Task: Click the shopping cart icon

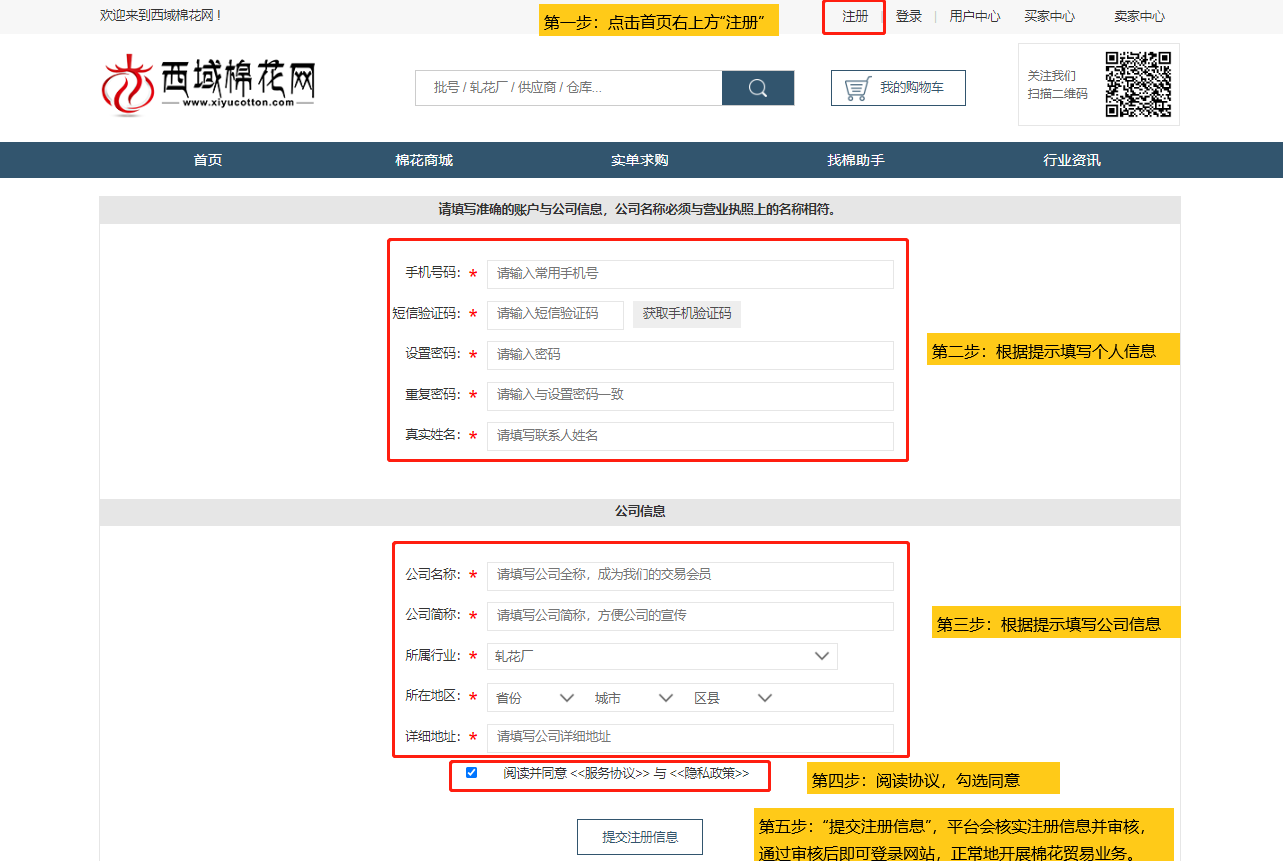Action: pyautogui.click(x=857, y=88)
